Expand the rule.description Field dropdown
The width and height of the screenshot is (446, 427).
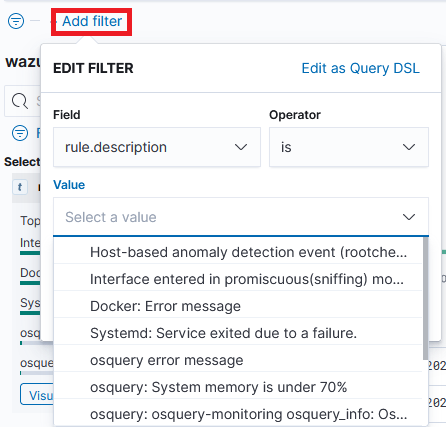tap(157, 147)
